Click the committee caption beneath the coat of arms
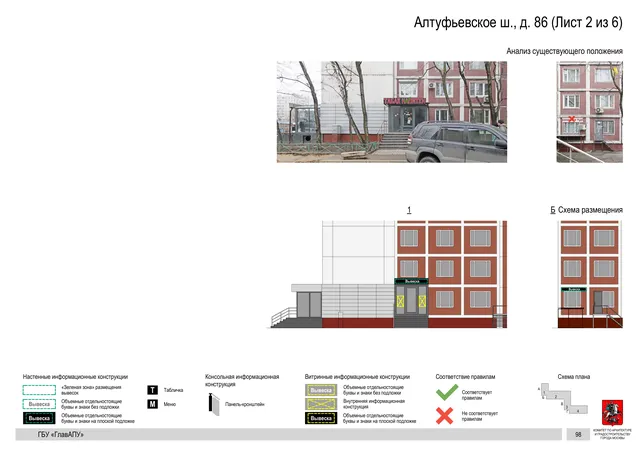 (612, 434)
